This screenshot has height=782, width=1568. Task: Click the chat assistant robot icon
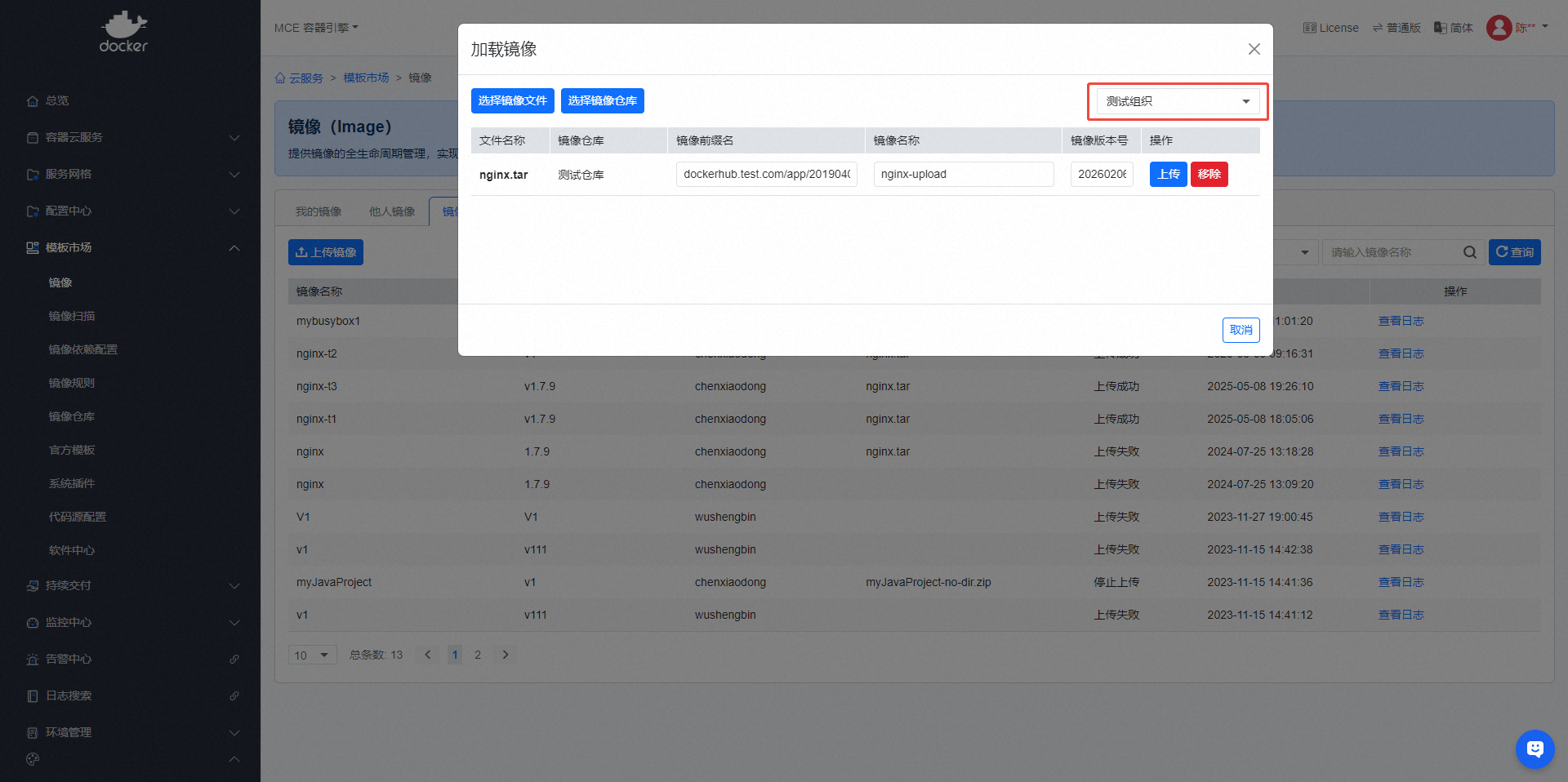[x=1535, y=749]
